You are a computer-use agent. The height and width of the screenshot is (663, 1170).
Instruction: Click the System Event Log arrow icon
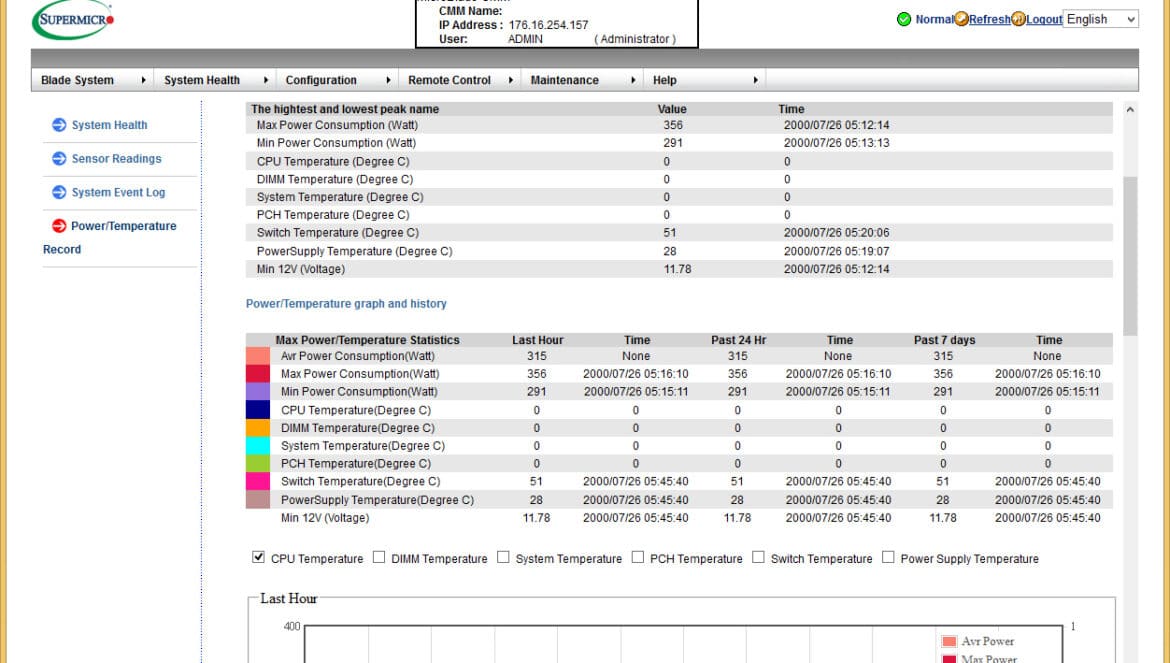click(59, 192)
